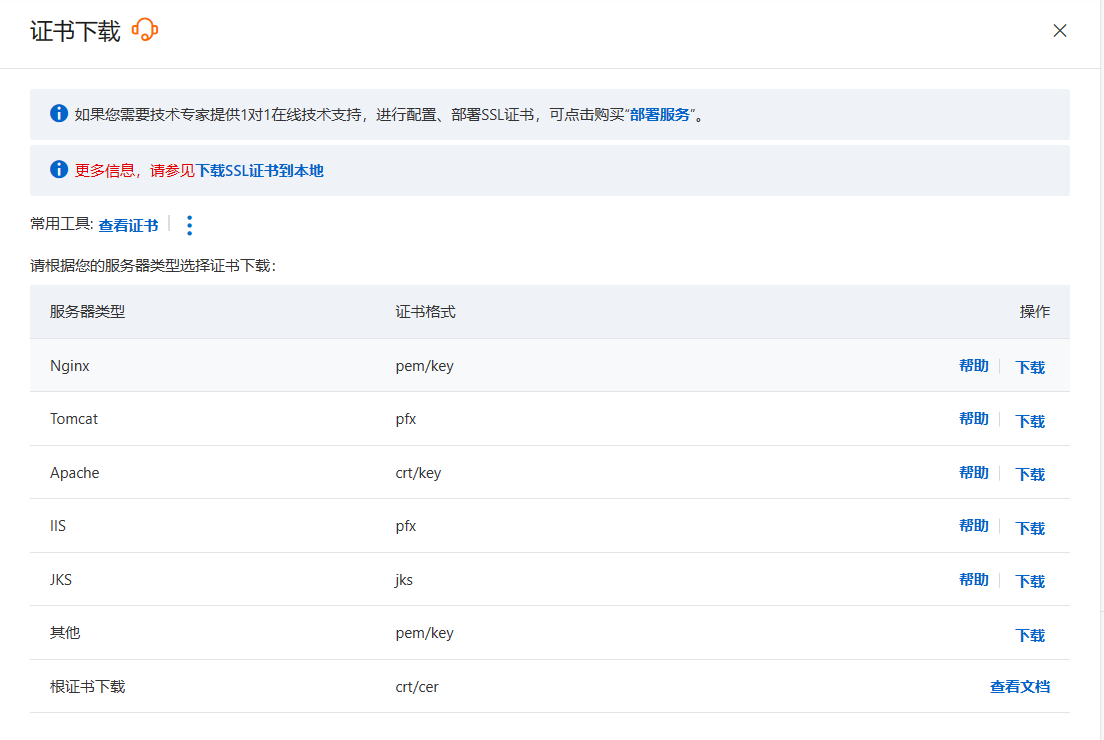Click the customer support headset icon
Viewport: 1104px width, 740px height.
(x=145, y=30)
